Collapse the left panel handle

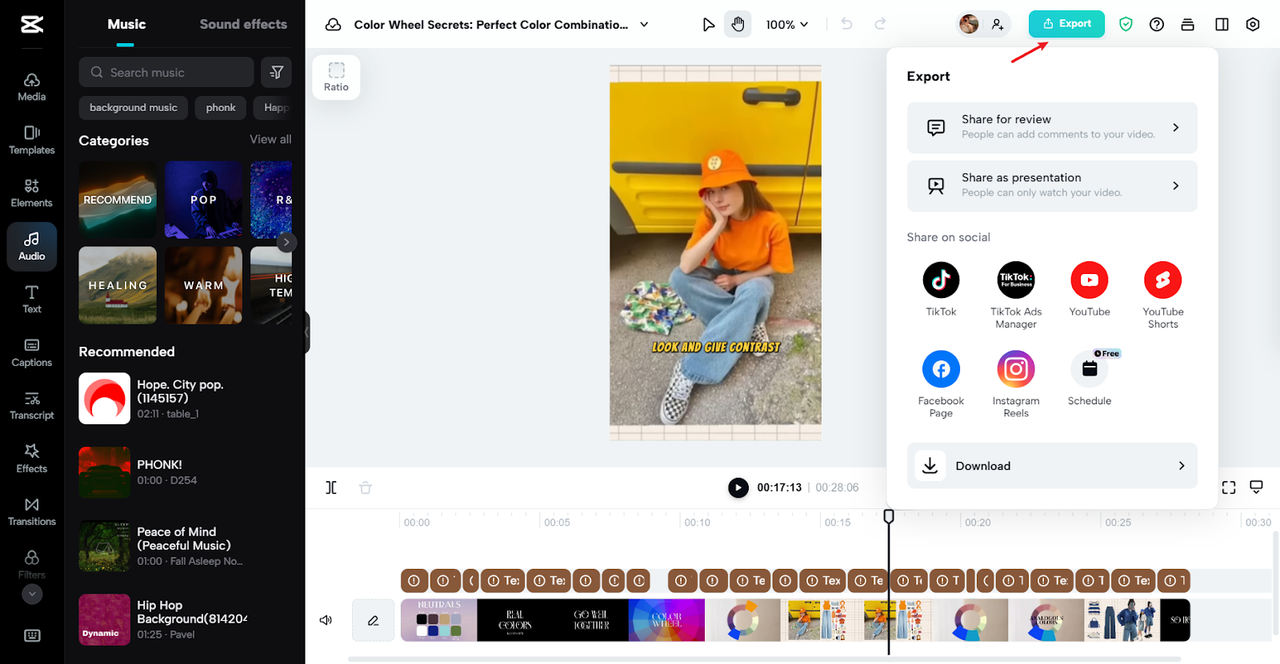coord(307,332)
